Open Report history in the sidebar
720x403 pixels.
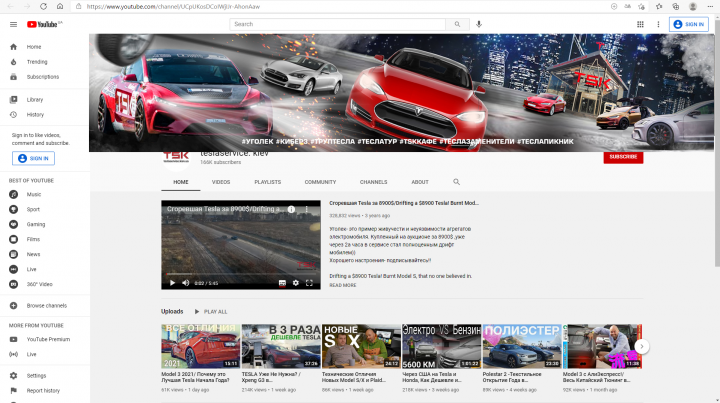pyautogui.click(x=45, y=391)
